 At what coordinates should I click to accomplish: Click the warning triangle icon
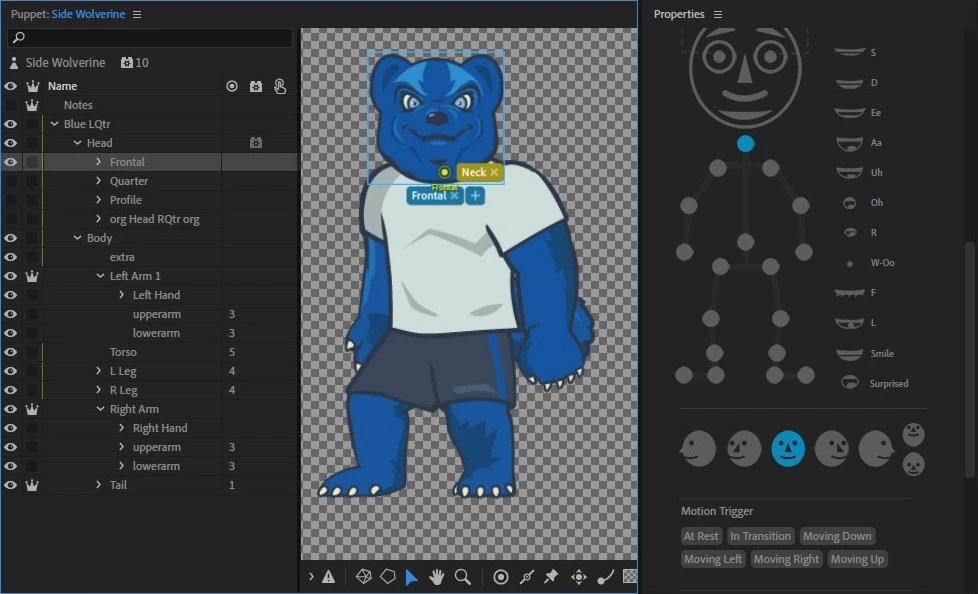tap(329, 577)
